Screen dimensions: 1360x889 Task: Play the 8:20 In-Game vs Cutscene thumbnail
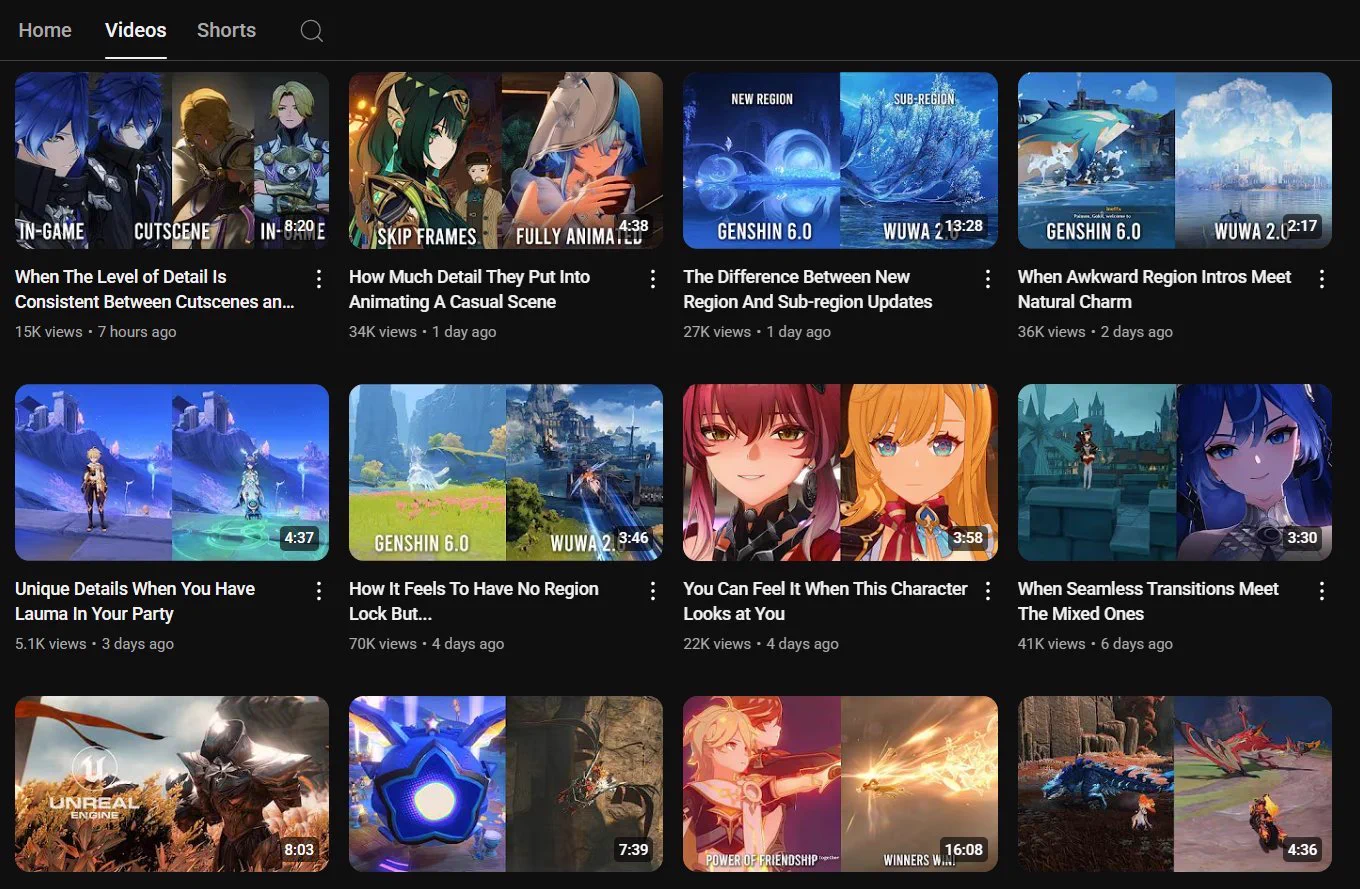tap(172, 160)
